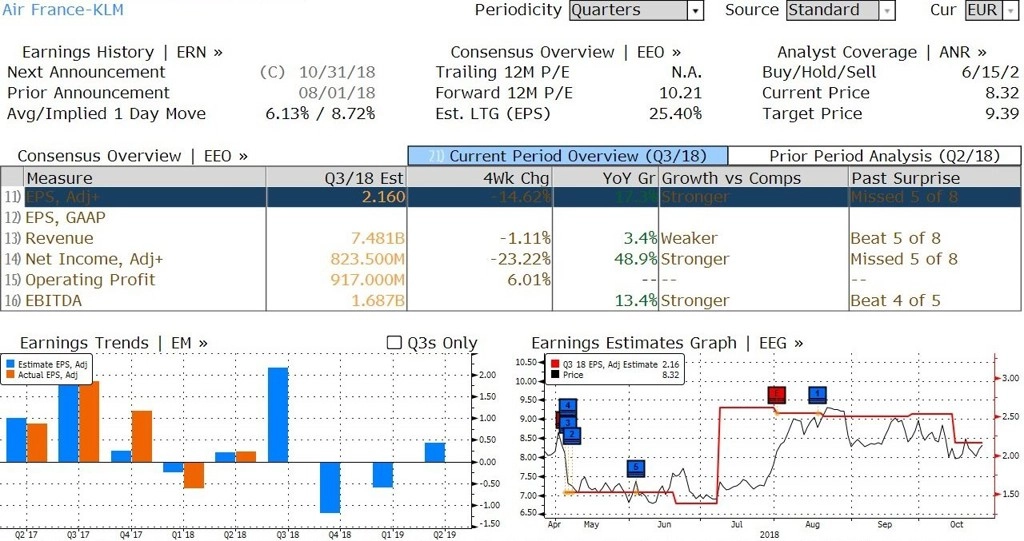This screenshot has width=1024, height=541.
Task: Click the Buy/Hold/Sell value 6/15/2
Action: (990, 73)
